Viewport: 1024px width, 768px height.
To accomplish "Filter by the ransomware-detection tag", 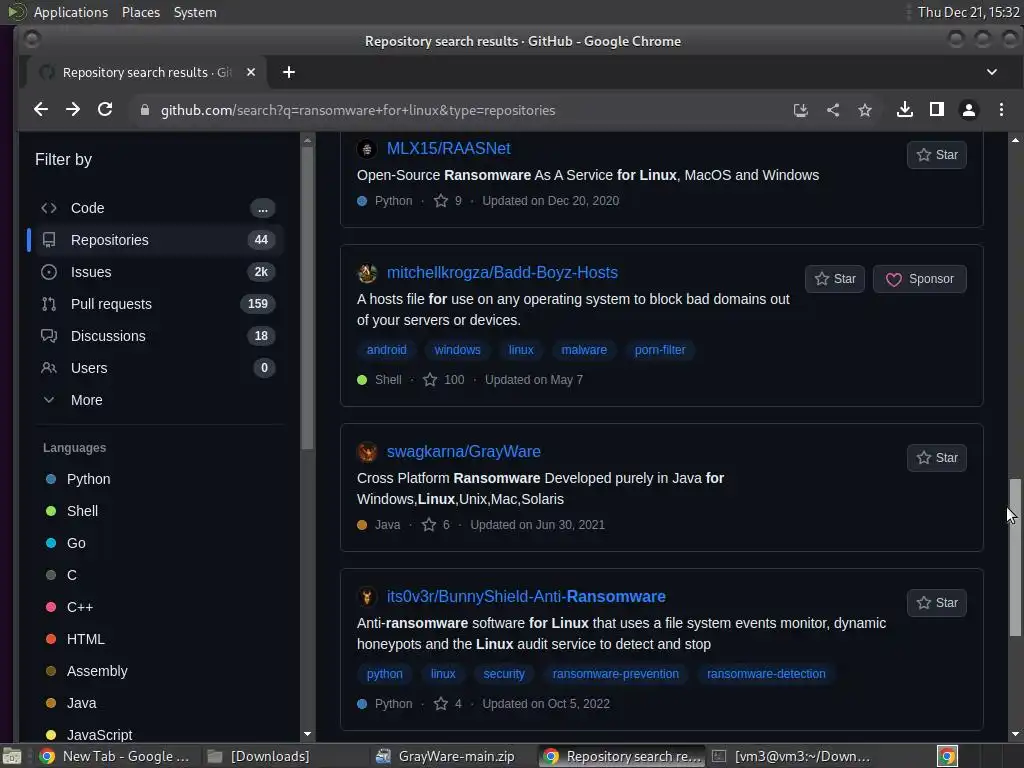I will tap(766, 673).
